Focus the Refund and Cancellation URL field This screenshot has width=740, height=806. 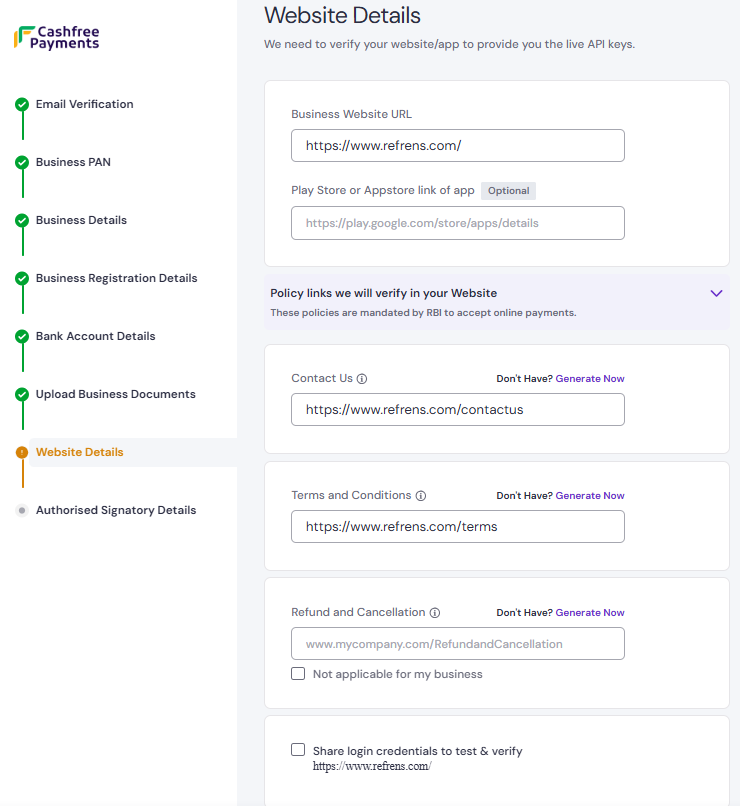point(458,644)
